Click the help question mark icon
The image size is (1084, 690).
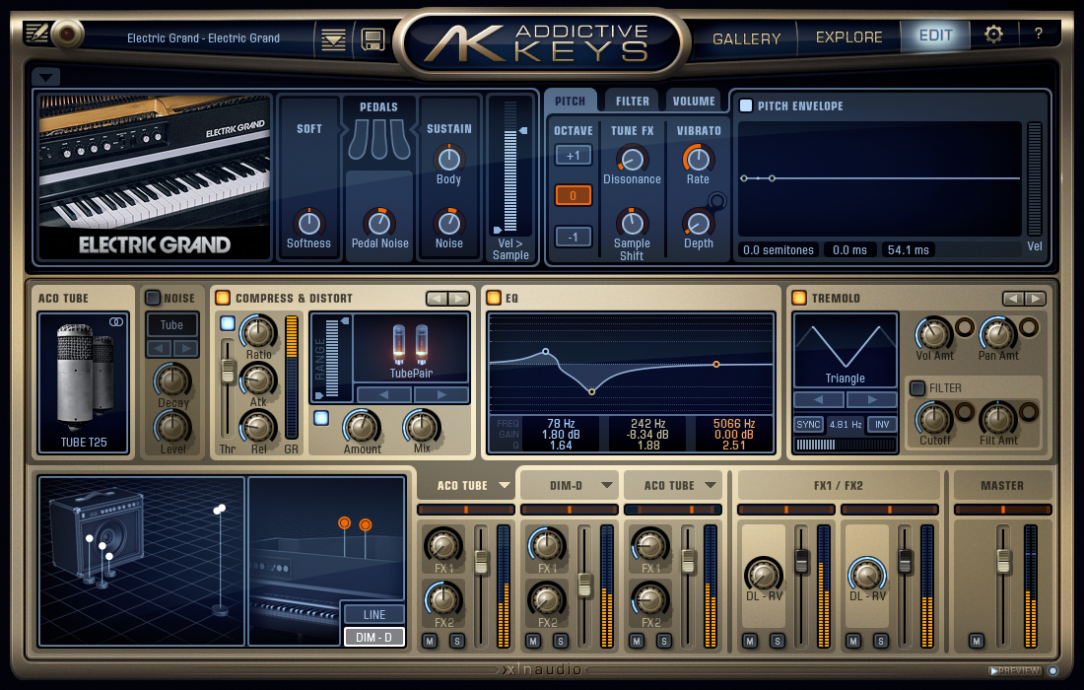(1039, 35)
